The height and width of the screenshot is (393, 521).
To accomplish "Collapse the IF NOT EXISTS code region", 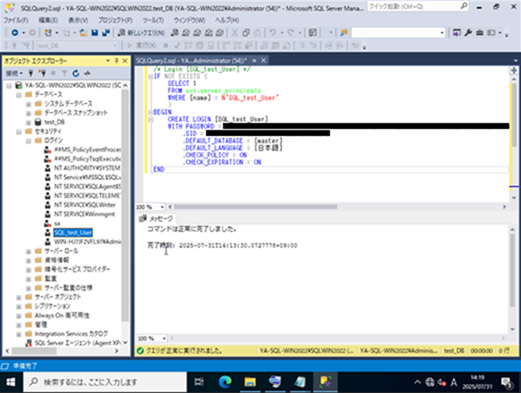I will tap(150, 76).
